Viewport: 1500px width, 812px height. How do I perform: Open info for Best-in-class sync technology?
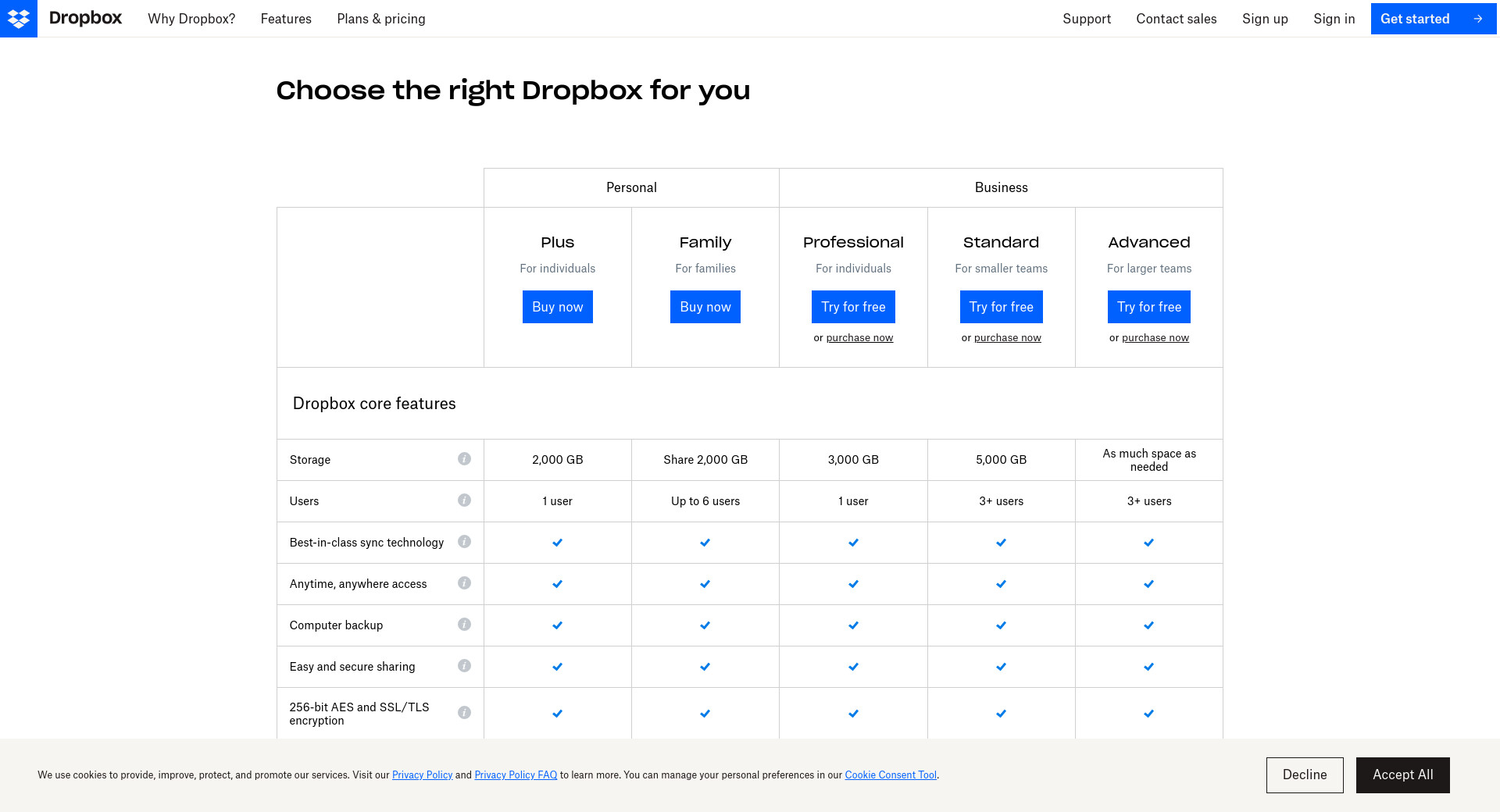464,542
